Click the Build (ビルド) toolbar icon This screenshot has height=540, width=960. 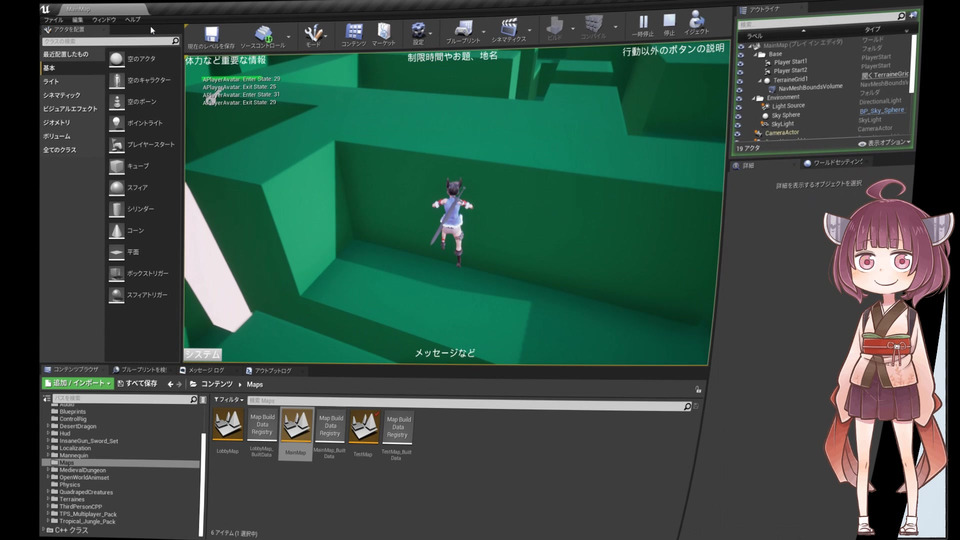[555, 26]
